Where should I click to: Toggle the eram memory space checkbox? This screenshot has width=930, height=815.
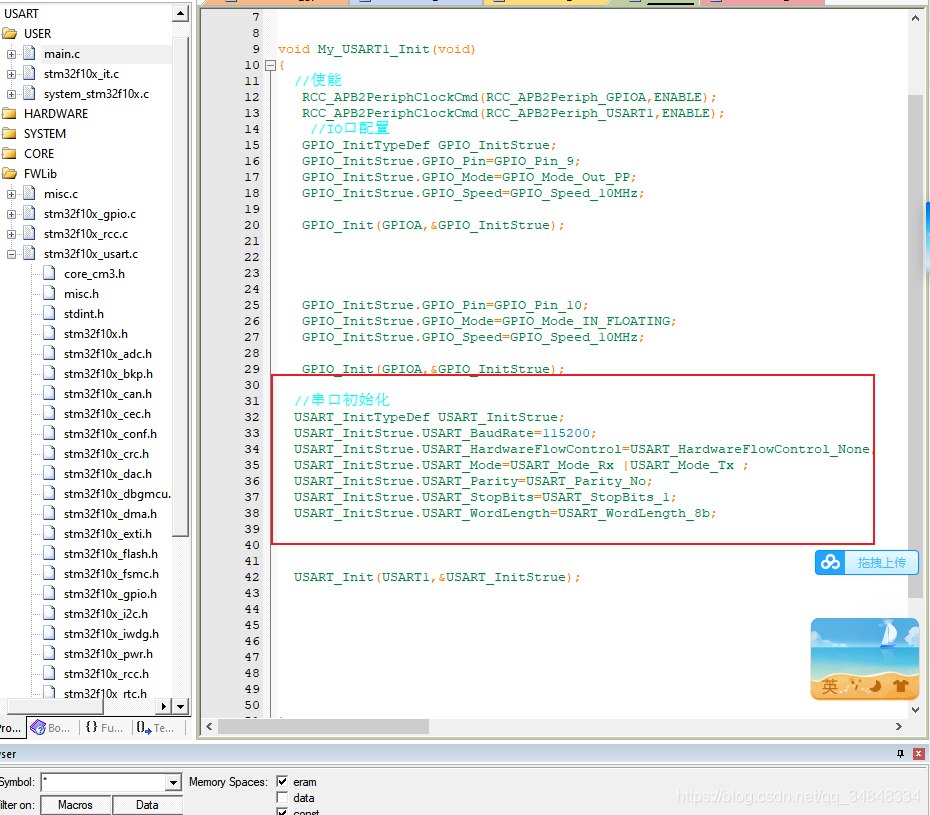(x=282, y=782)
